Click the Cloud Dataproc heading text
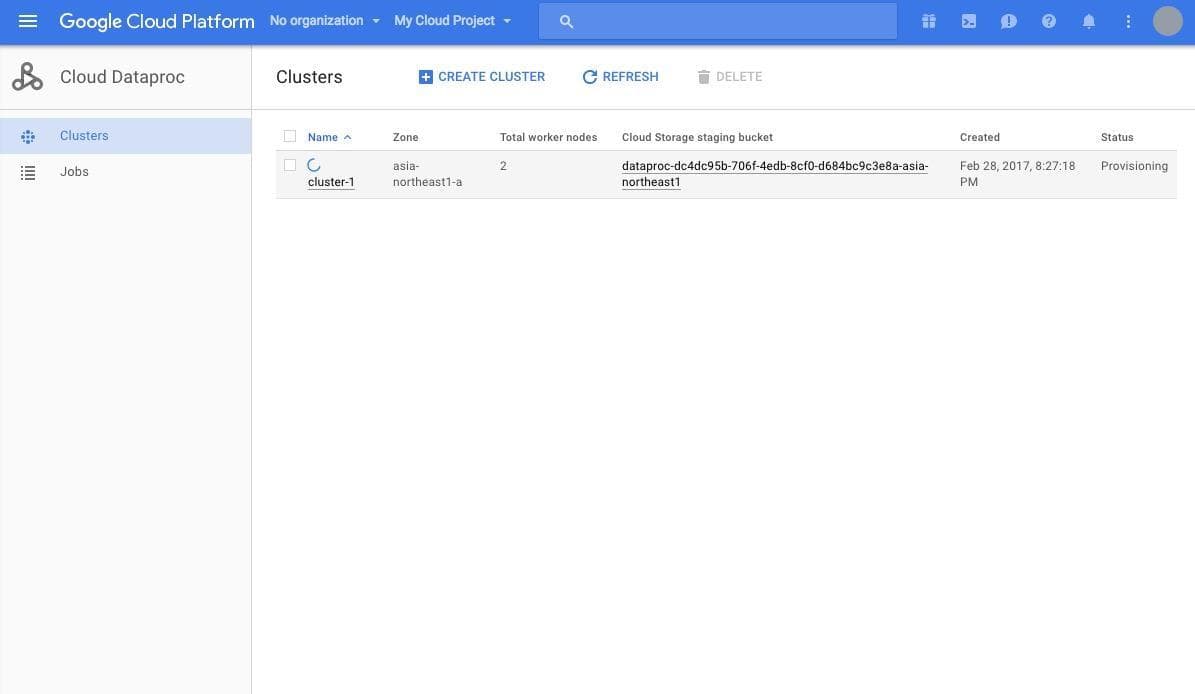 tap(122, 77)
